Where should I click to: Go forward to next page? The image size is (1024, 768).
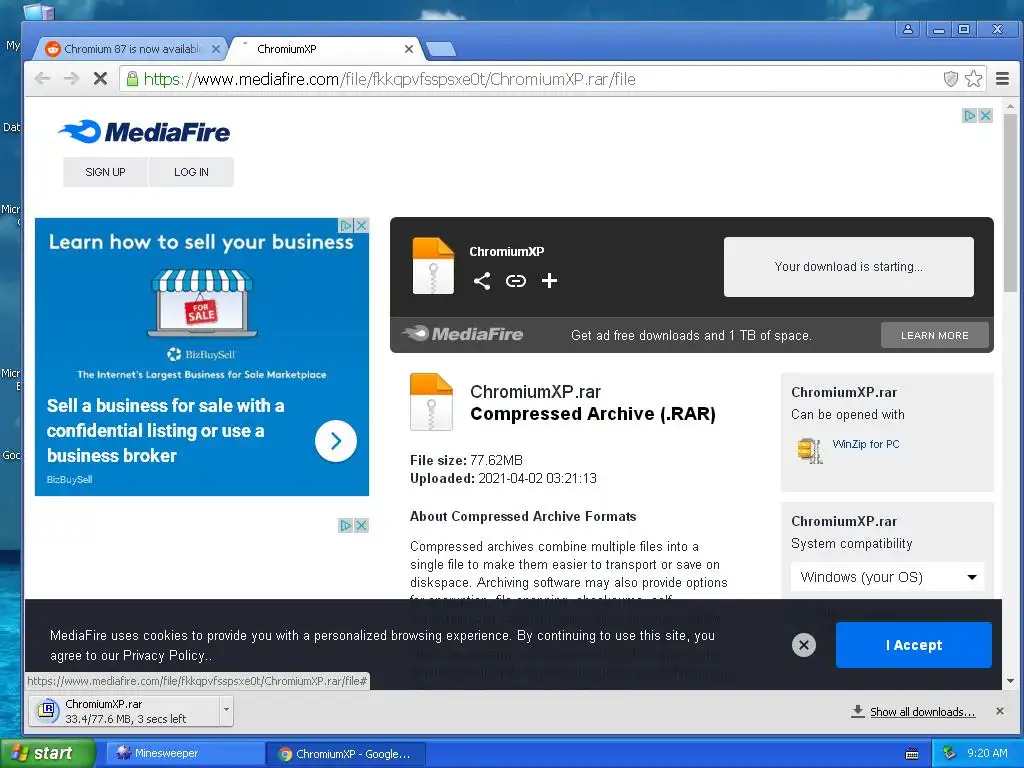click(71, 79)
